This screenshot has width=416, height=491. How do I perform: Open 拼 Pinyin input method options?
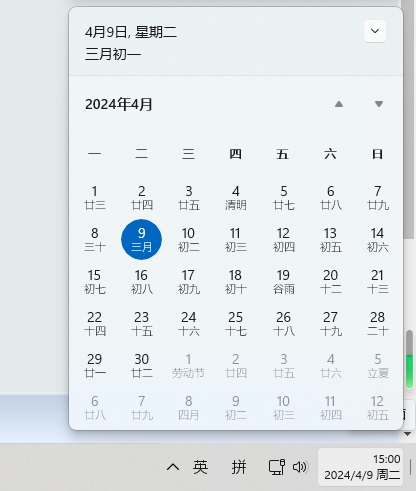click(x=239, y=467)
